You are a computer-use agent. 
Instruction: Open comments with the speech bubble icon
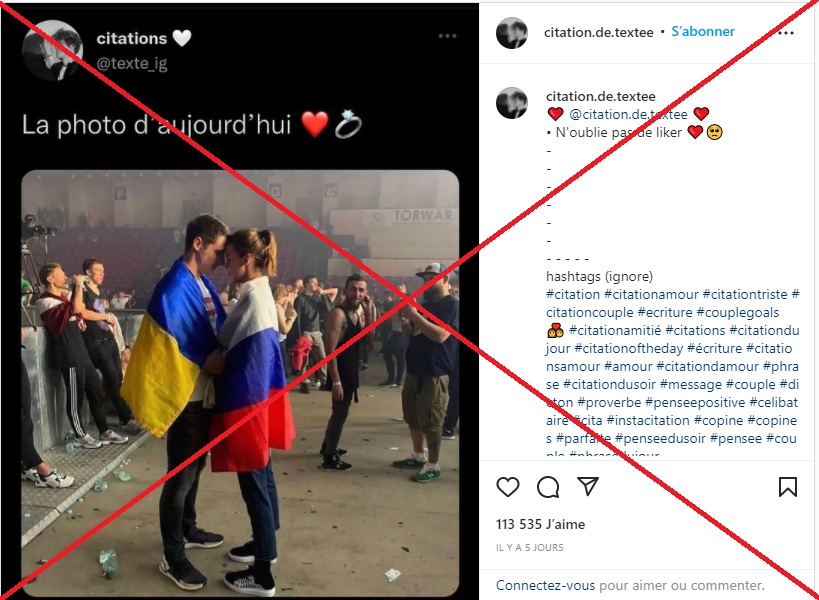pyautogui.click(x=548, y=487)
